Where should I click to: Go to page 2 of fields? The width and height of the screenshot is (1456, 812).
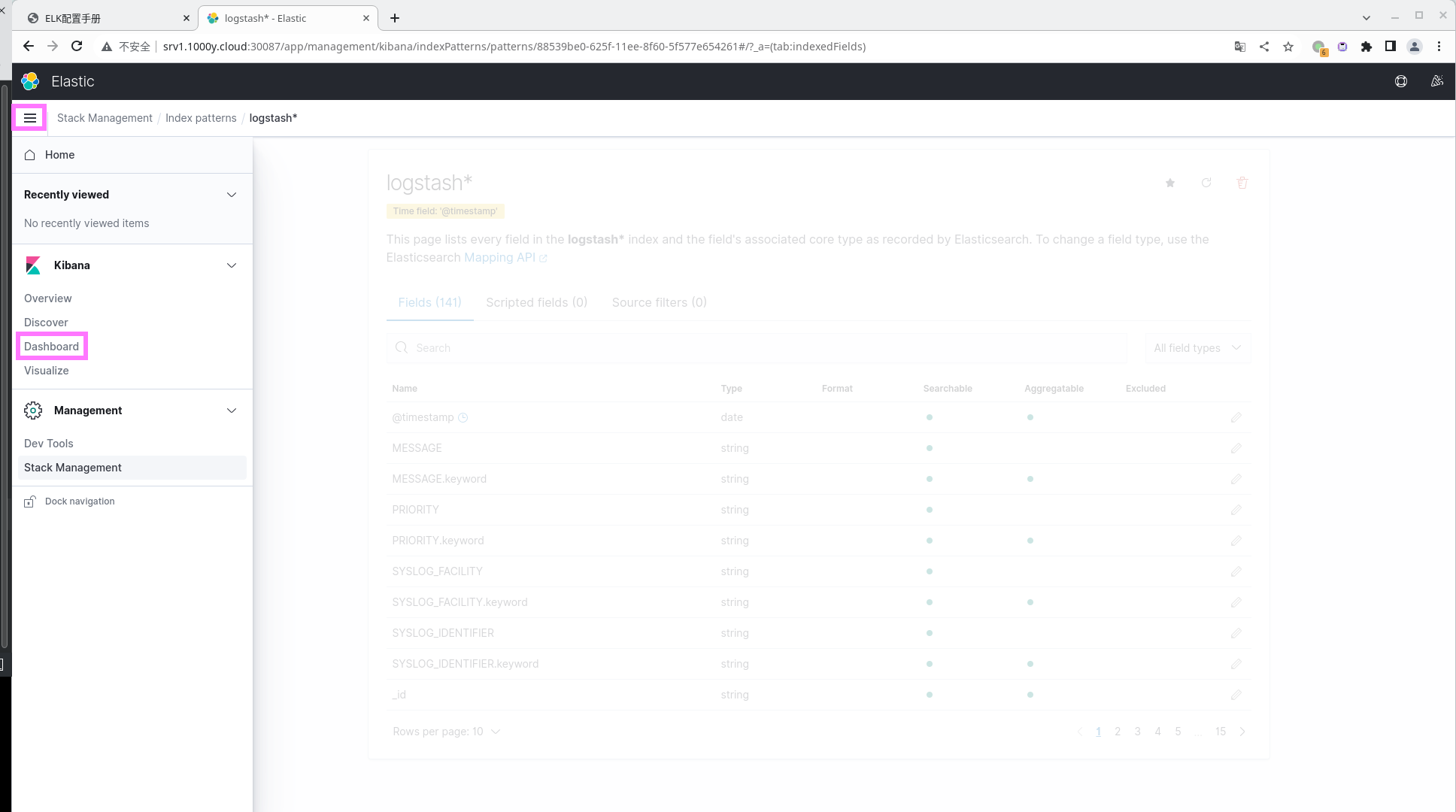click(x=1118, y=732)
